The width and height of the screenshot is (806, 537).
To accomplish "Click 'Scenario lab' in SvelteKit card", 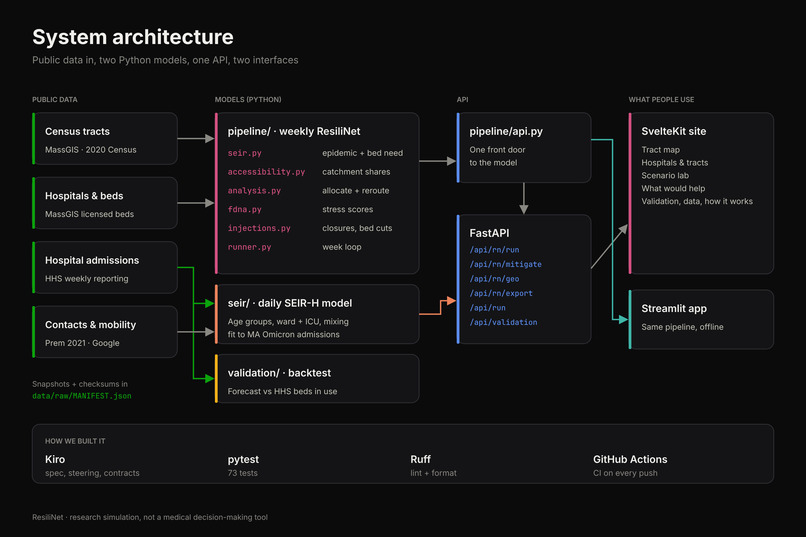I will pos(665,175).
